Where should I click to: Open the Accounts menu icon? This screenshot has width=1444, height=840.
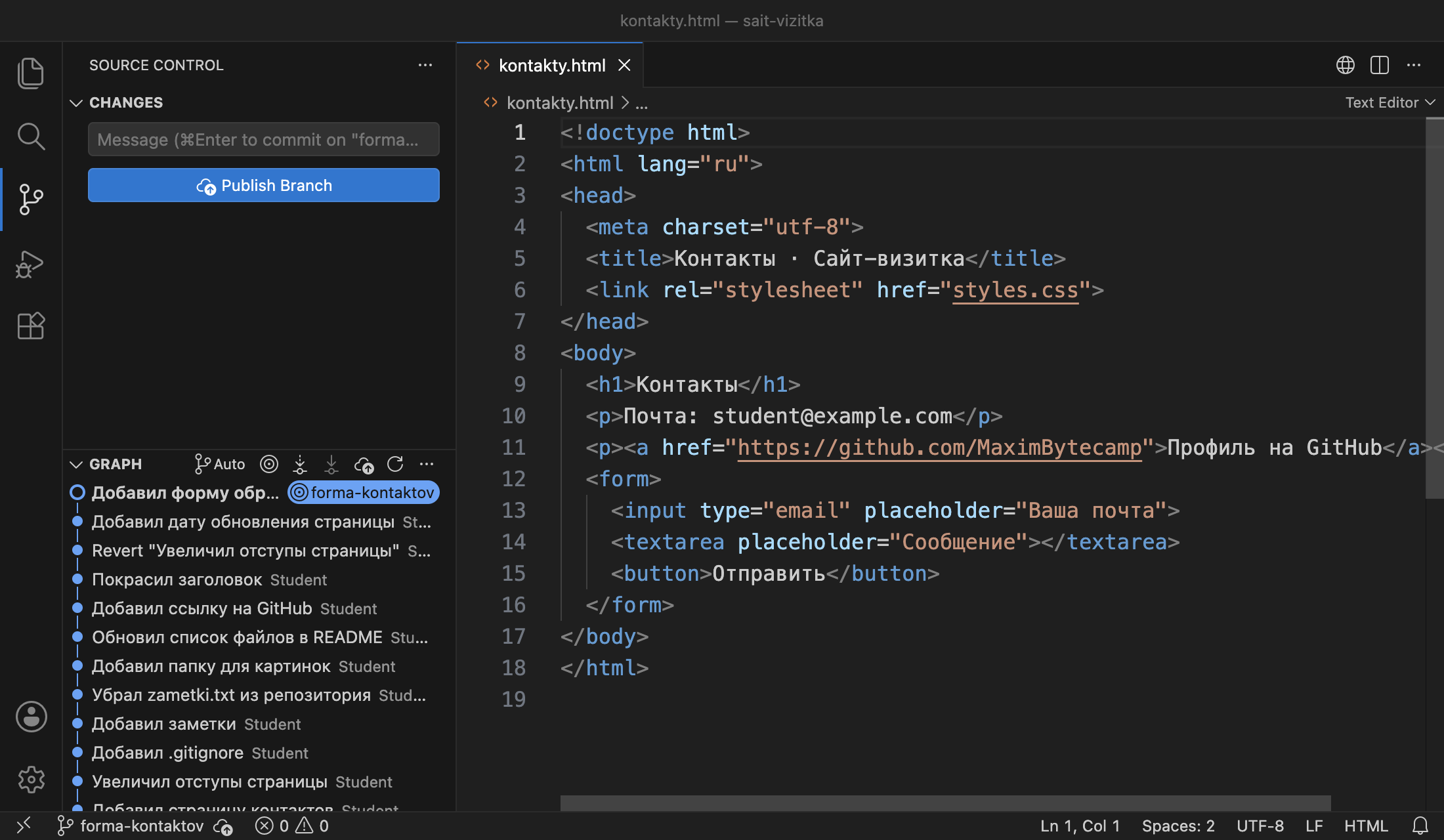[31, 716]
